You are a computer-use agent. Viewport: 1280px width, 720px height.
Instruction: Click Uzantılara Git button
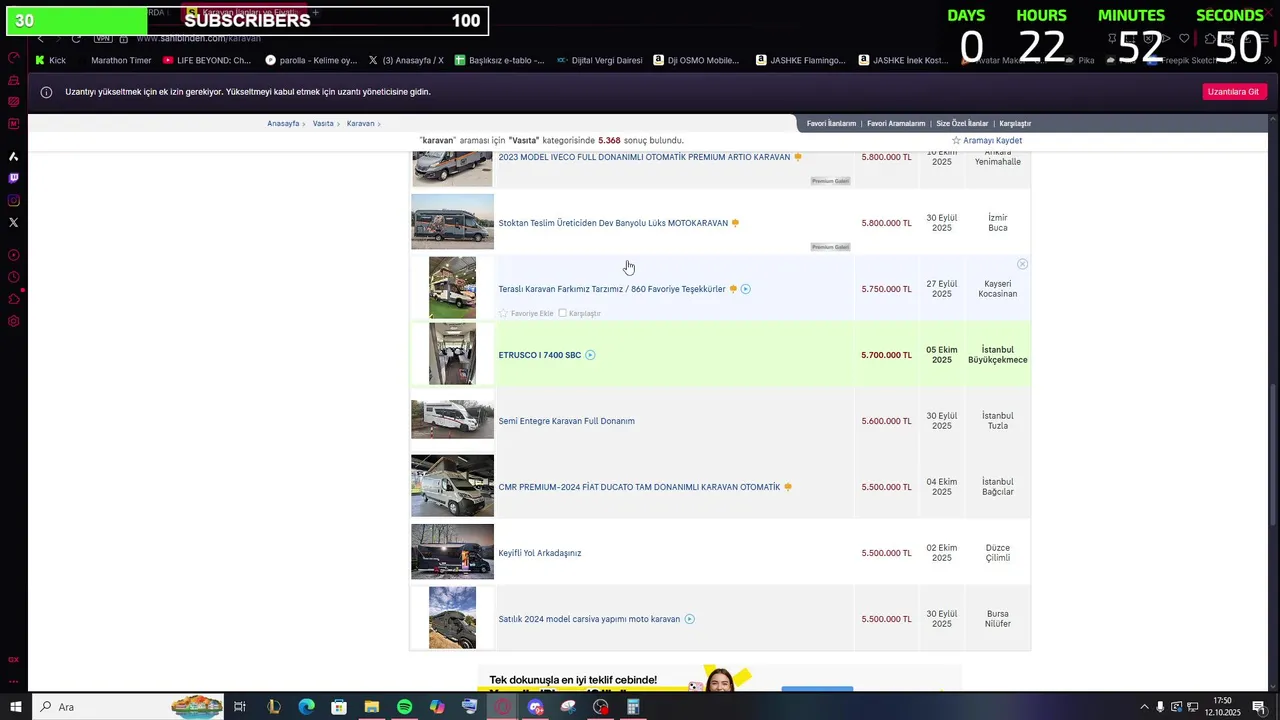(x=1234, y=92)
